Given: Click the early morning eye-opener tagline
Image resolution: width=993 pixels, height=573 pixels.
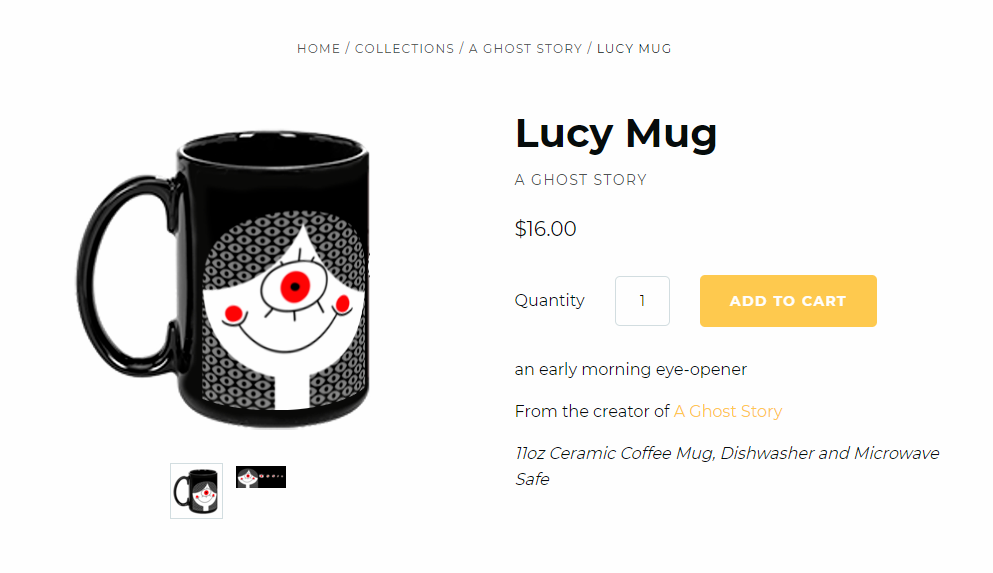Looking at the screenshot, I should tap(631, 369).
